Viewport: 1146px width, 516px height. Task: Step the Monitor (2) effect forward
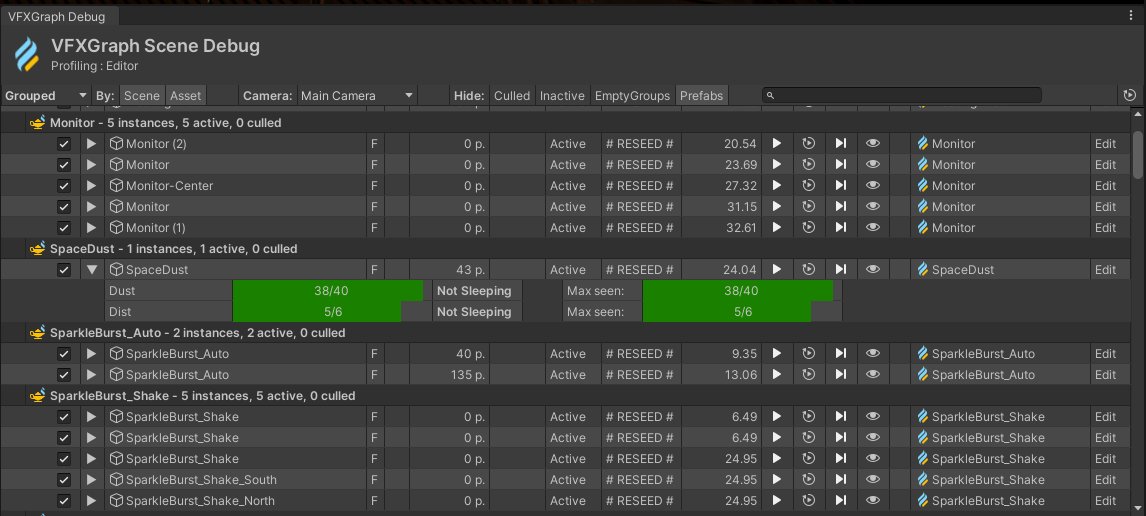pyautogui.click(x=840, y=144)
